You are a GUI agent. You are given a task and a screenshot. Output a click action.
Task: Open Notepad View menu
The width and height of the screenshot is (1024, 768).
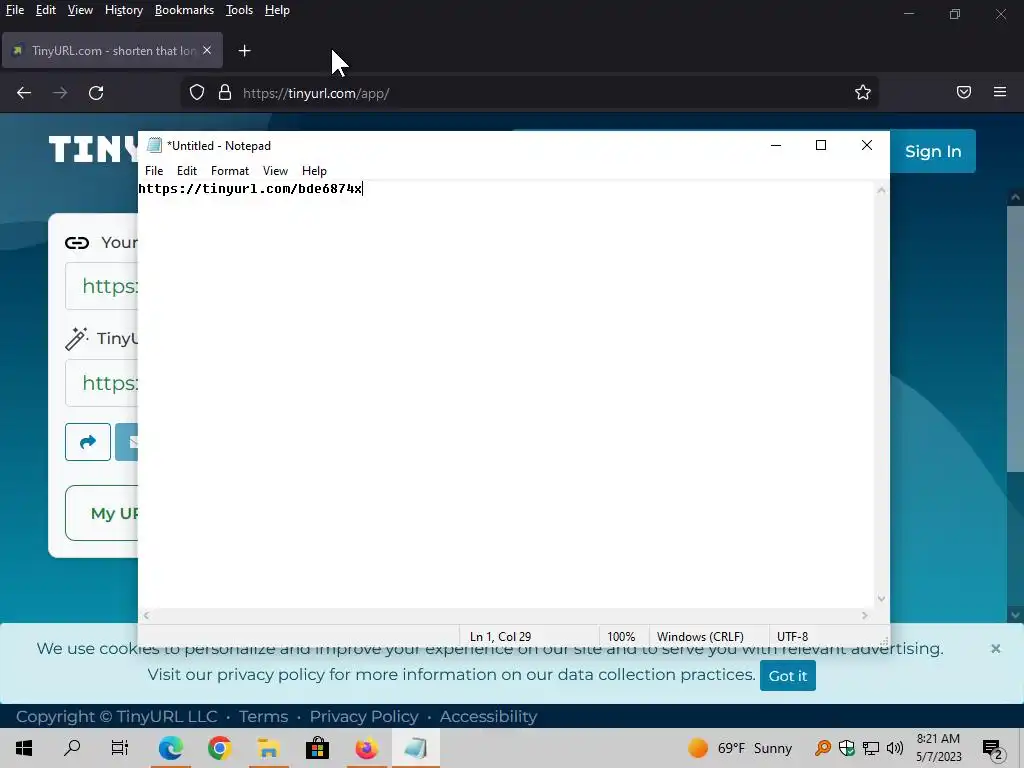275,170
